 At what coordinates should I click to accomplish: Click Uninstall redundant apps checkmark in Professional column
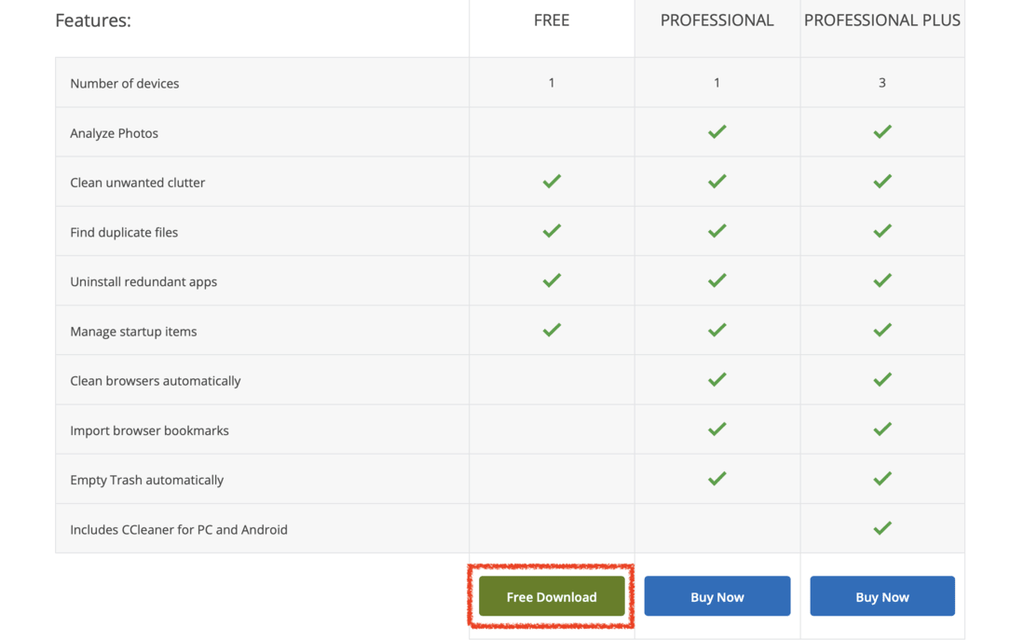click(717, 281)
